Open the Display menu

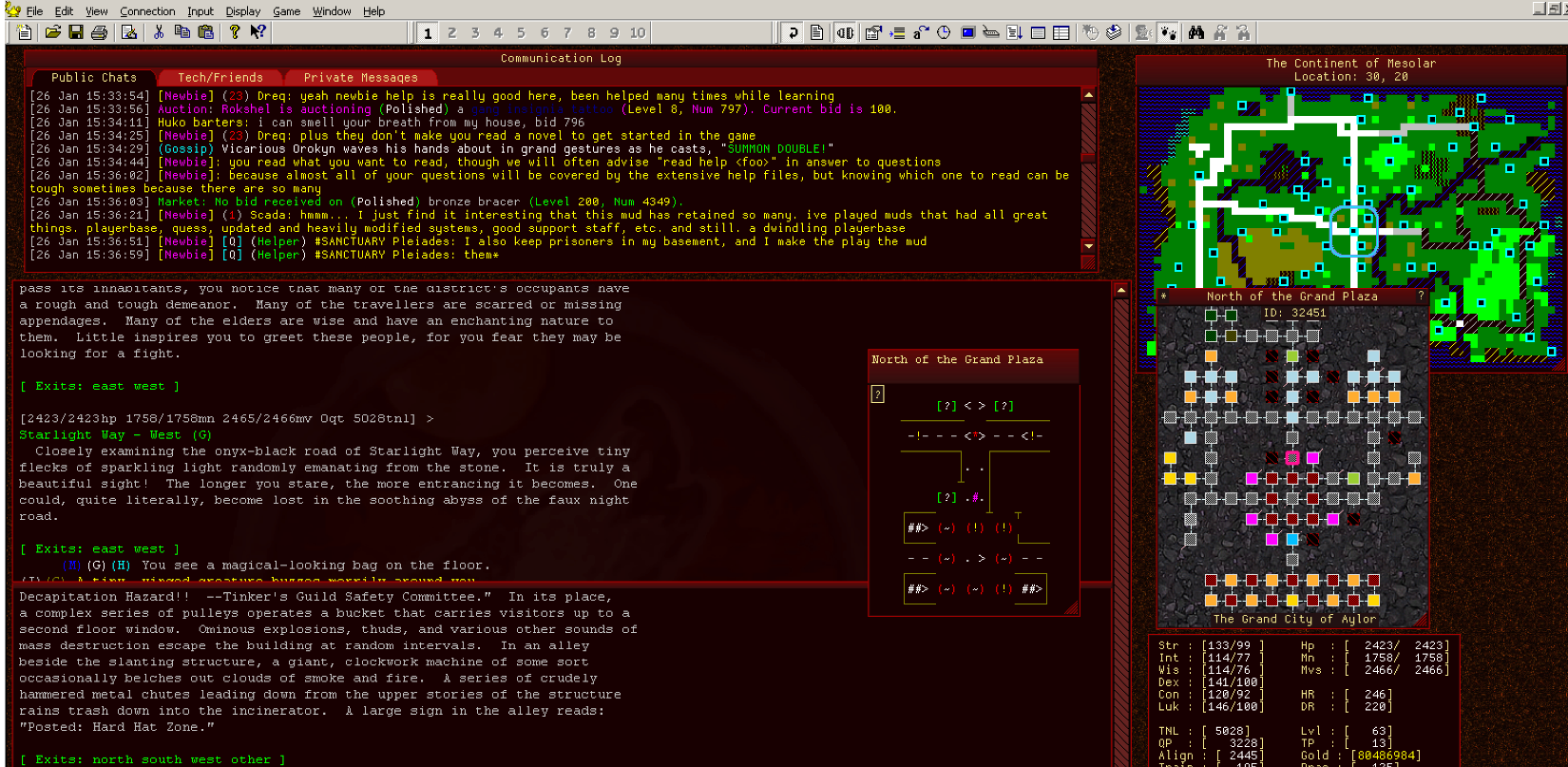pos(243,11)
